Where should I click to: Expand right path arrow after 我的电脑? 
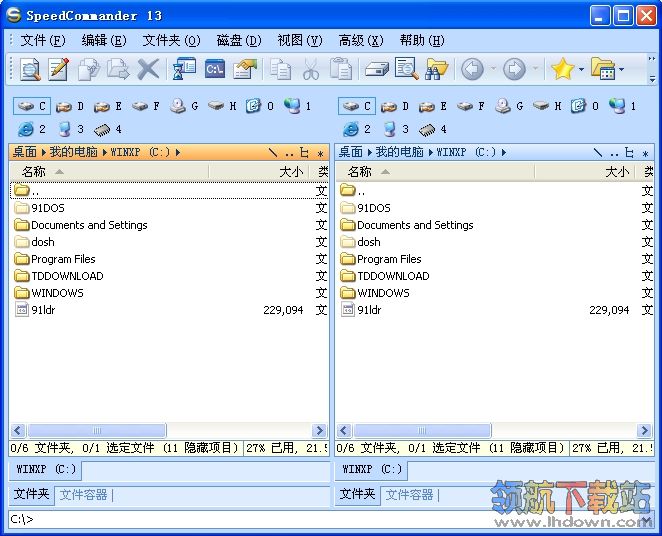pos(431,152)
